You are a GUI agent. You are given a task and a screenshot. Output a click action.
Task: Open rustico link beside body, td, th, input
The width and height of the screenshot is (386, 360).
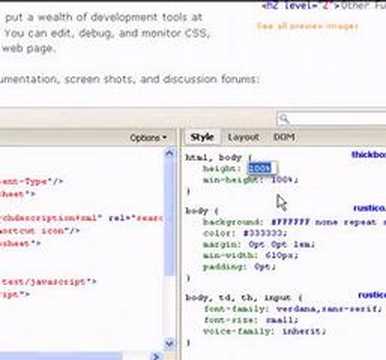[372, 295]
